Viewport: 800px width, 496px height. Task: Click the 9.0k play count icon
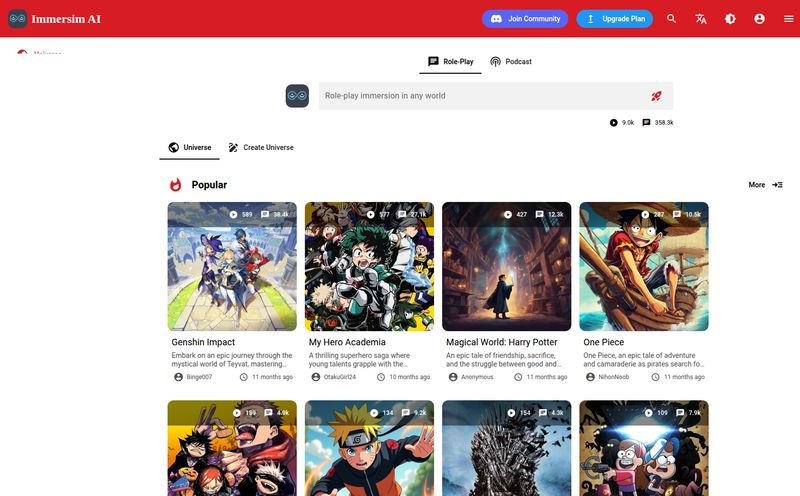[x=614, y=122]
